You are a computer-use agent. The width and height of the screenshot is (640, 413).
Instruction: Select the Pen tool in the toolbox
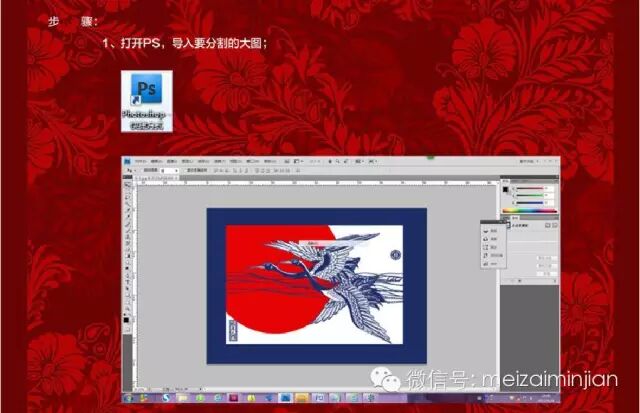127,275
